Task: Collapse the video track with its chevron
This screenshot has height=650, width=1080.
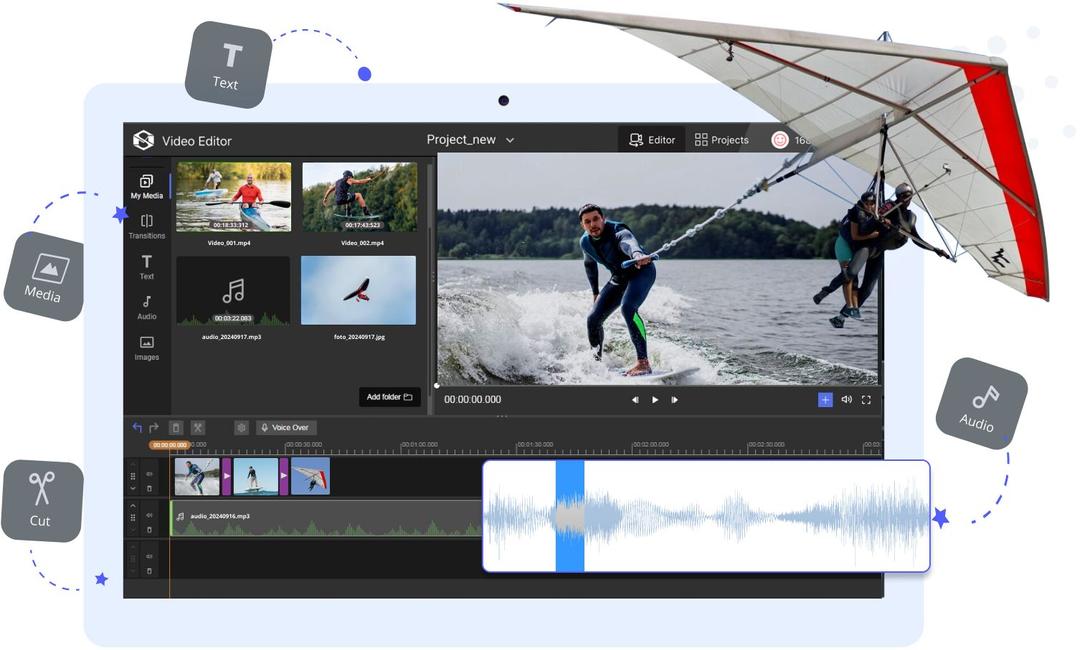Action: (132, 488)
